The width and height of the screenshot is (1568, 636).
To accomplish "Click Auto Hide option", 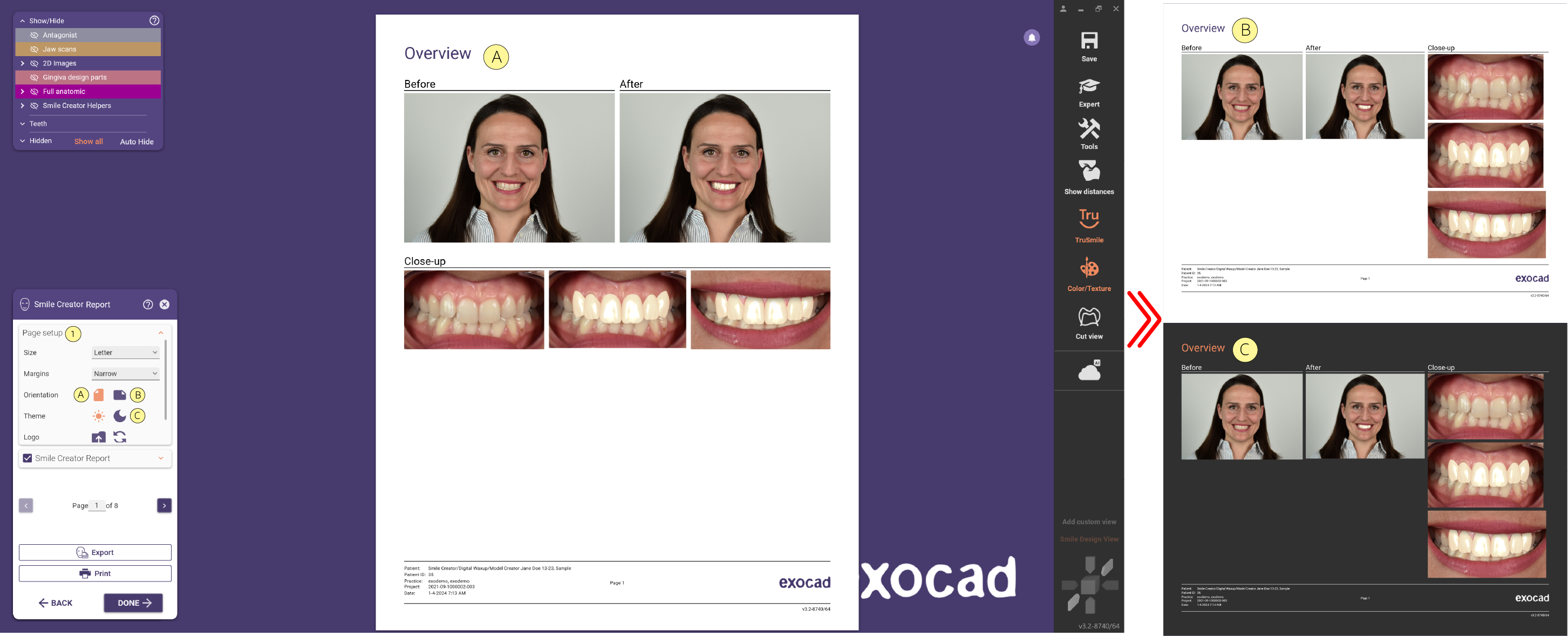I will [x=137, y=141].
